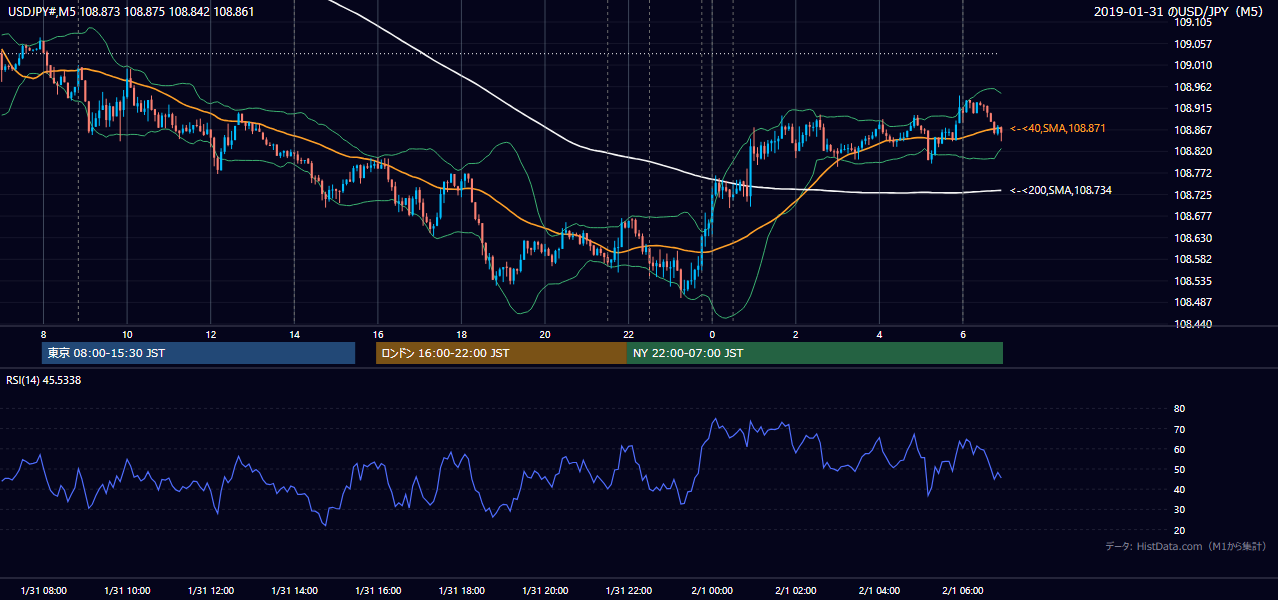Click hour marker 18 under the price chart
The height and width of the screenshot is (600, 1278).
pos(461,334)
